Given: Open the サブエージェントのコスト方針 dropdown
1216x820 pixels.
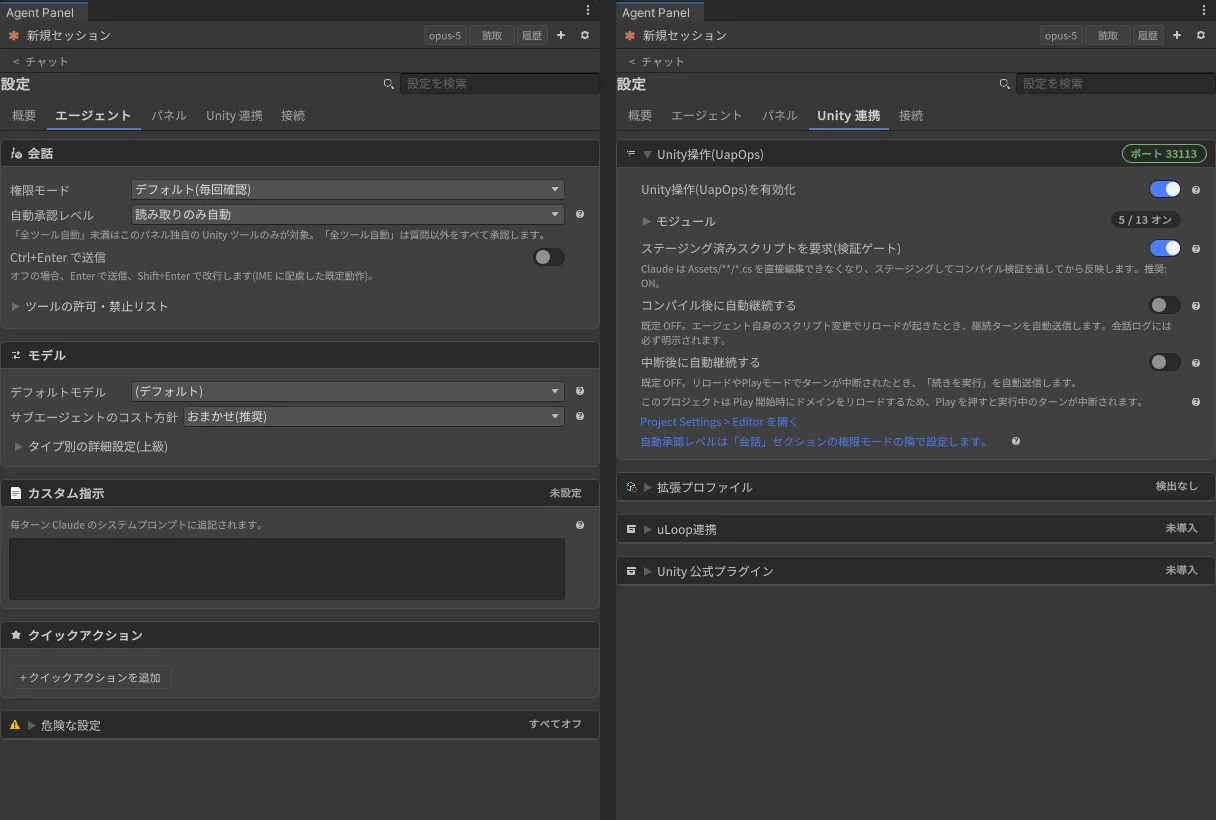Looking at the screenshot, I should point(374,416).
